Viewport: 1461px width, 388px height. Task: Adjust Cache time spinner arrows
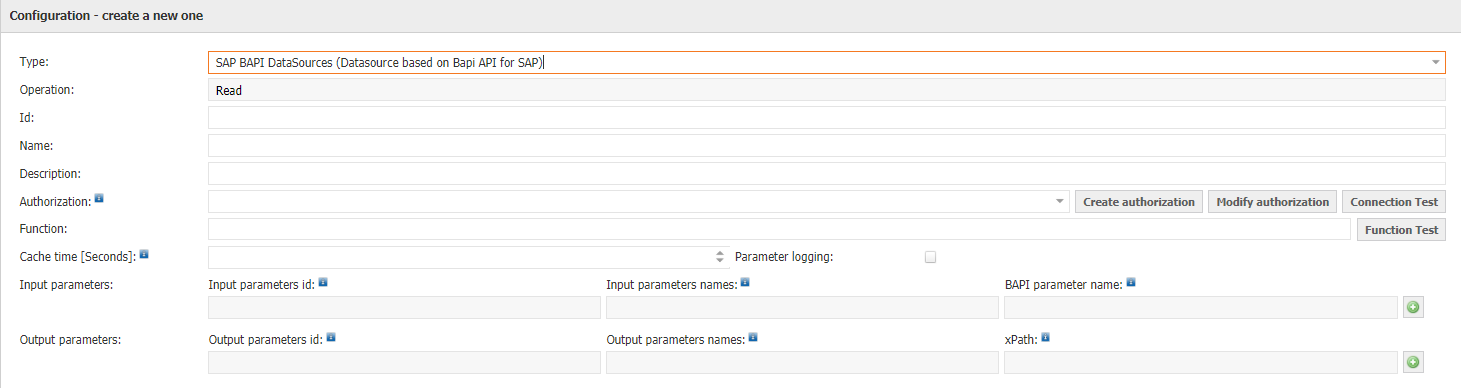pos(720,257)
